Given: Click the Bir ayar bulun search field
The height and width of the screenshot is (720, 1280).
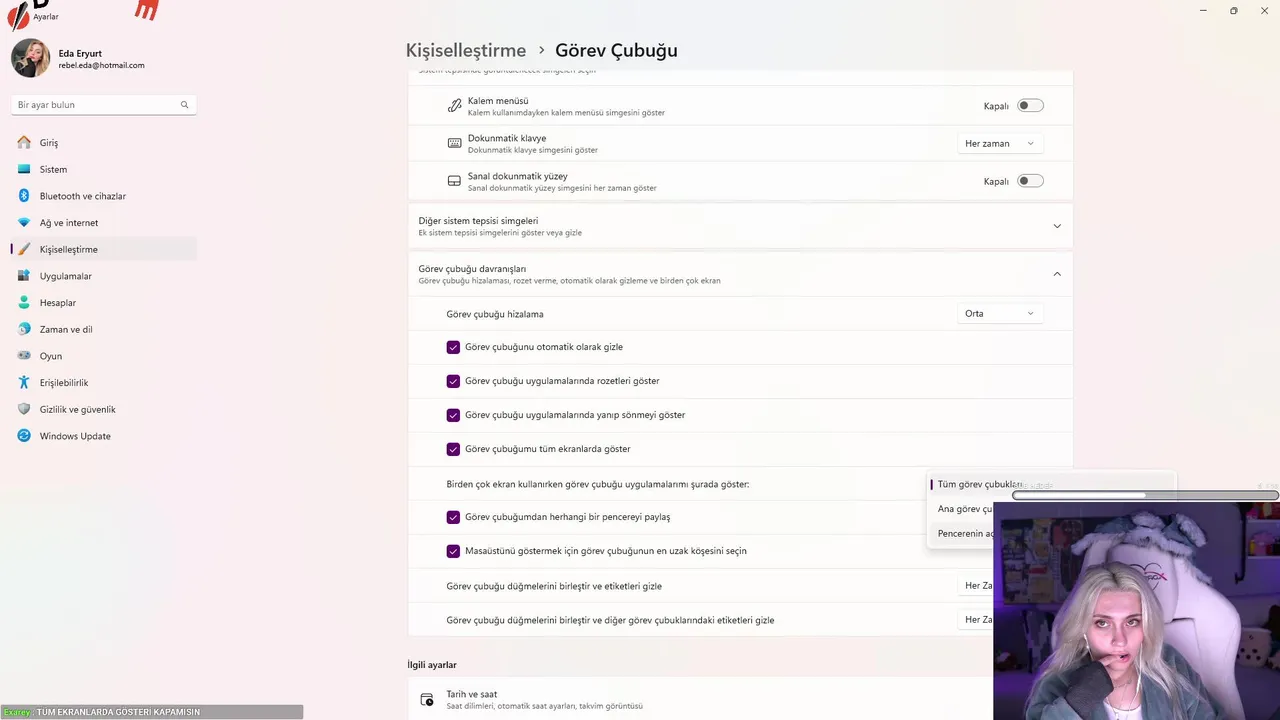Looking at the screenshot, I should point(95,105).
